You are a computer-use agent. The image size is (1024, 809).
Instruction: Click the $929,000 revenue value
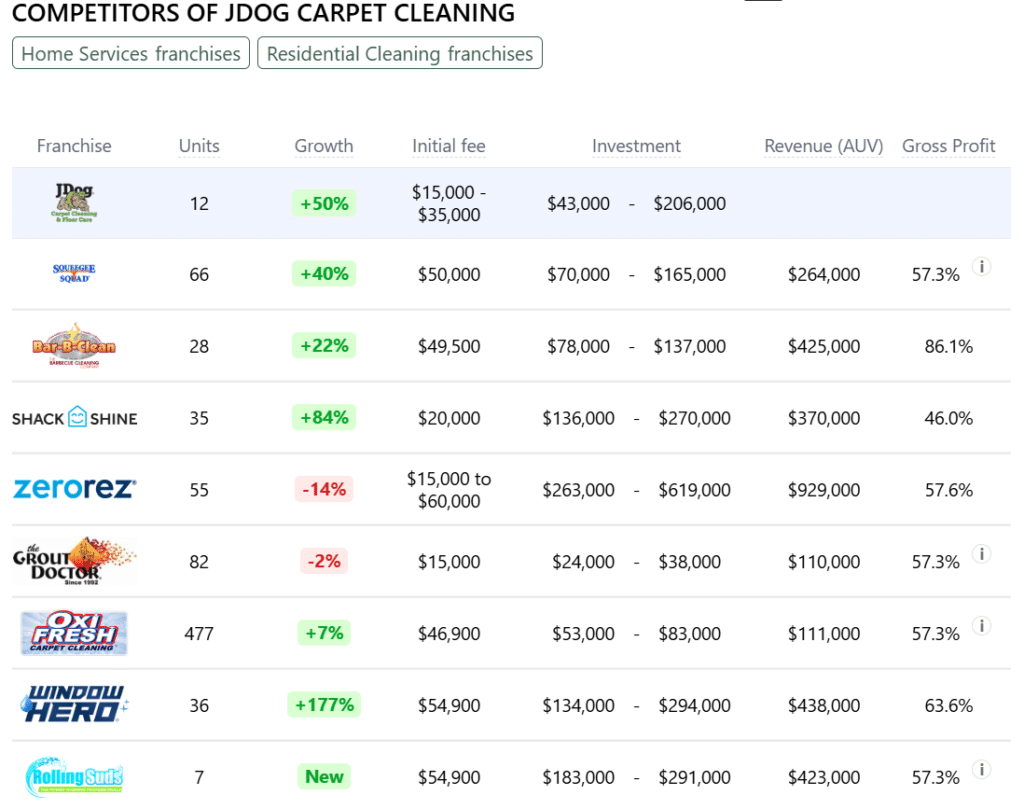coord(824,490)
